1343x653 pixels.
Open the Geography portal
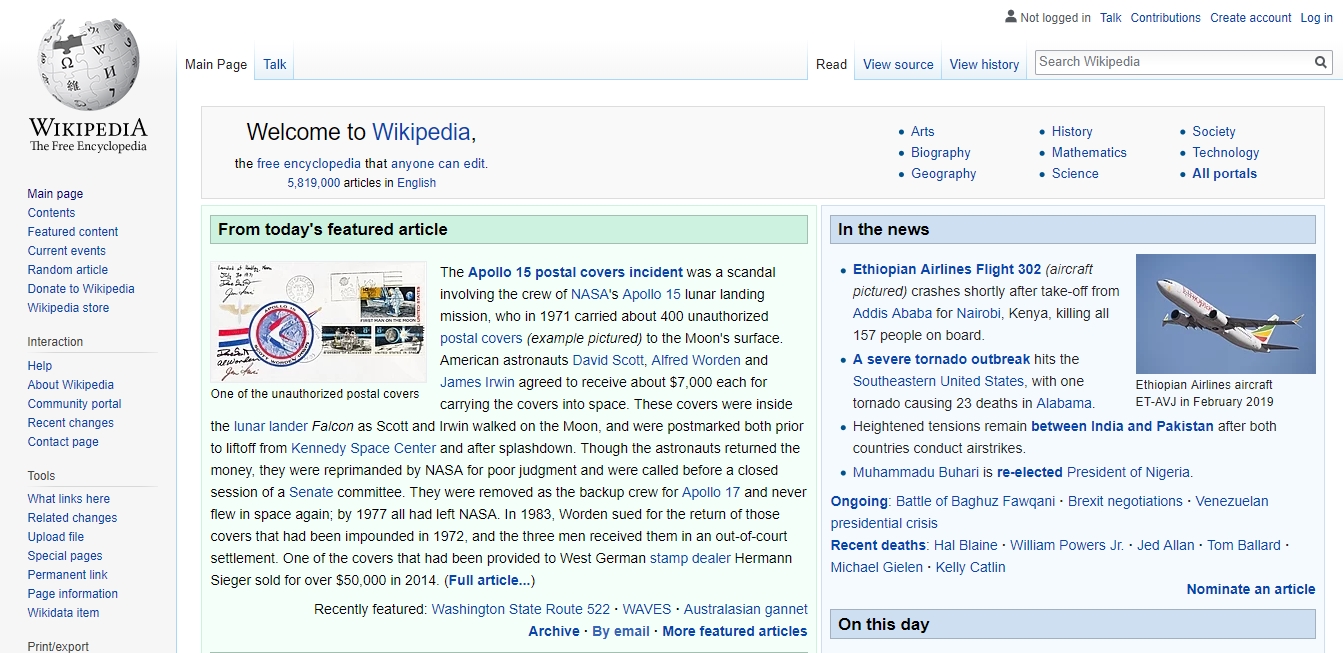coord(944,174)
